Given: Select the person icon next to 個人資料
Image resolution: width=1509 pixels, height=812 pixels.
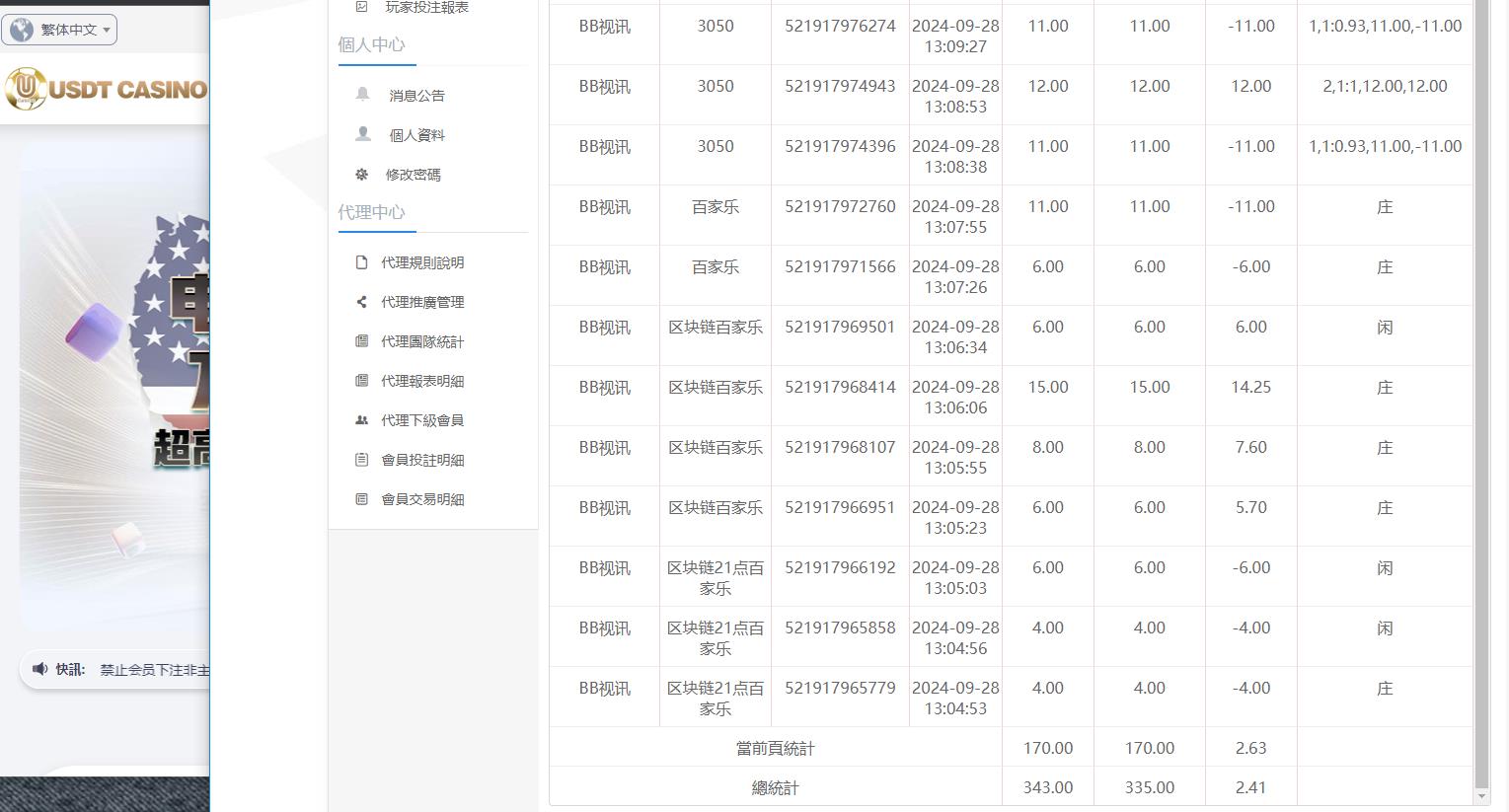Looking at the screenshot, I should 363,134.
